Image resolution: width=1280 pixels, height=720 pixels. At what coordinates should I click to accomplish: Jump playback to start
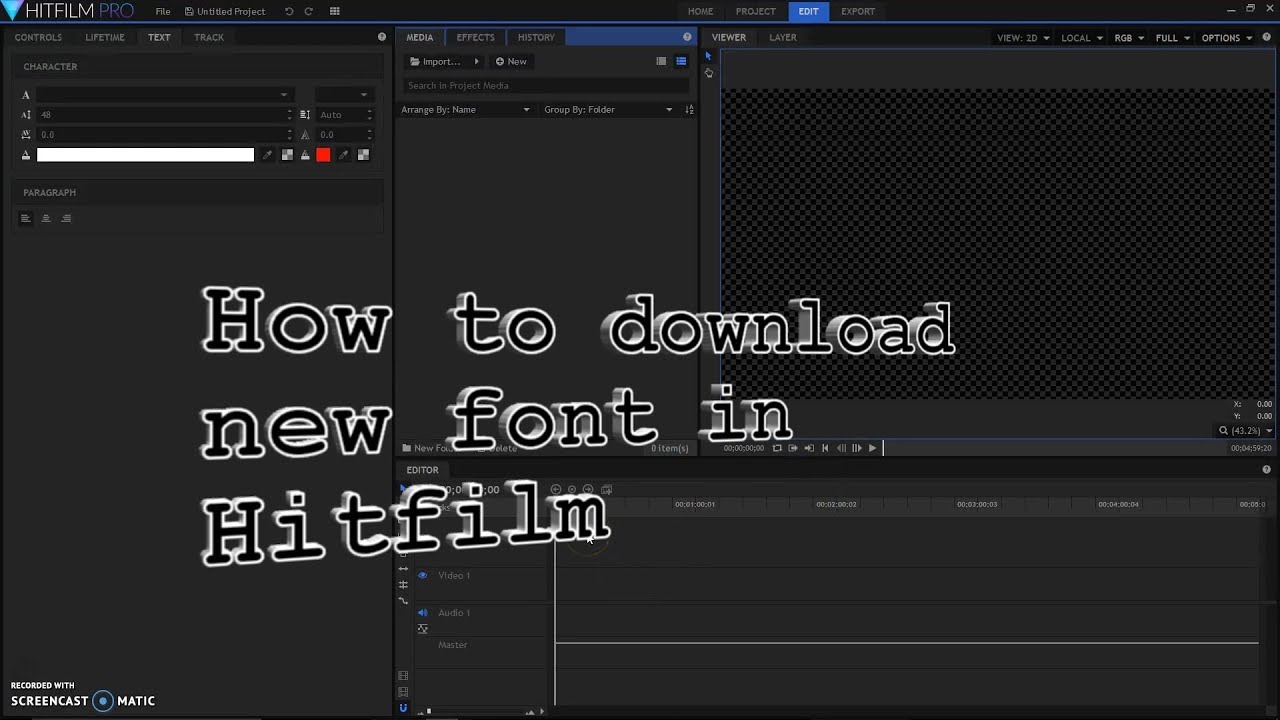tap(825, 448)
